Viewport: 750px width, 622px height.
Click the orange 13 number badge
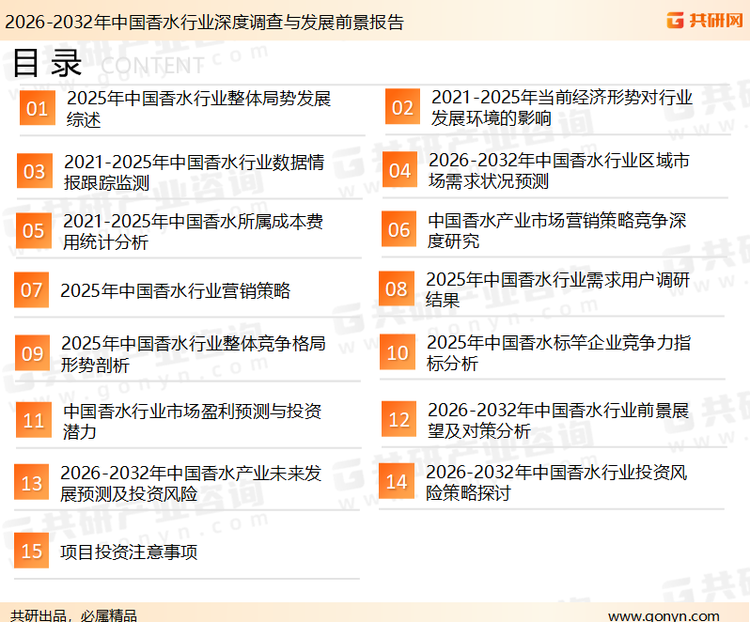tap(32, 482)
